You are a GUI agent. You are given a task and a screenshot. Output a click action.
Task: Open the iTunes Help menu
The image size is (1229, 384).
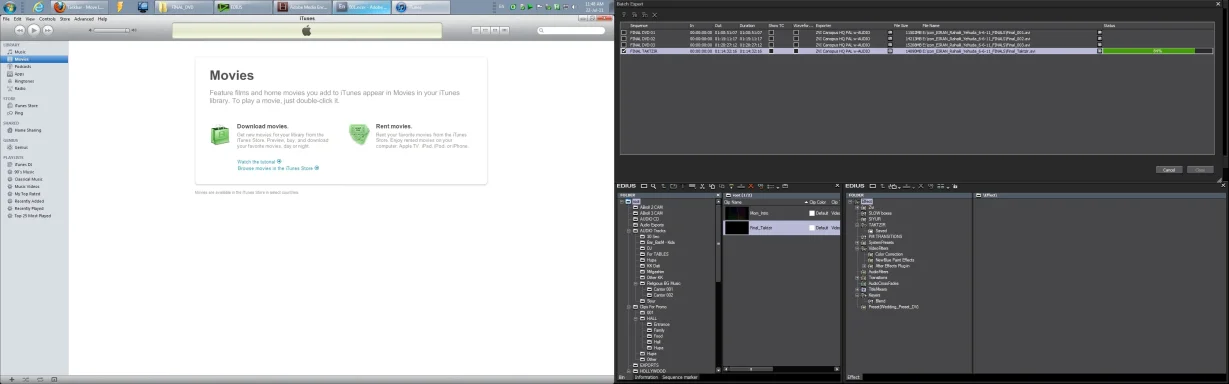pos(102,19)
